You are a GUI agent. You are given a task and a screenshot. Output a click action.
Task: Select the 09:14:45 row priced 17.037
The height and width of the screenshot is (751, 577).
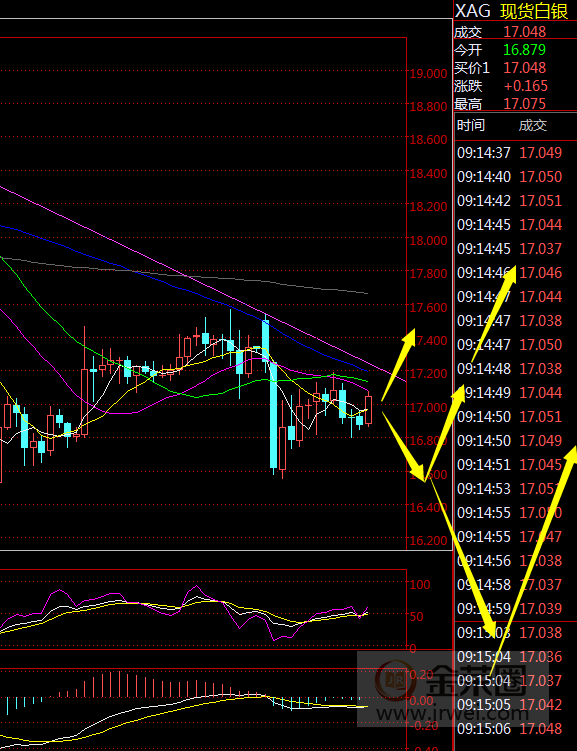point(516,249)
